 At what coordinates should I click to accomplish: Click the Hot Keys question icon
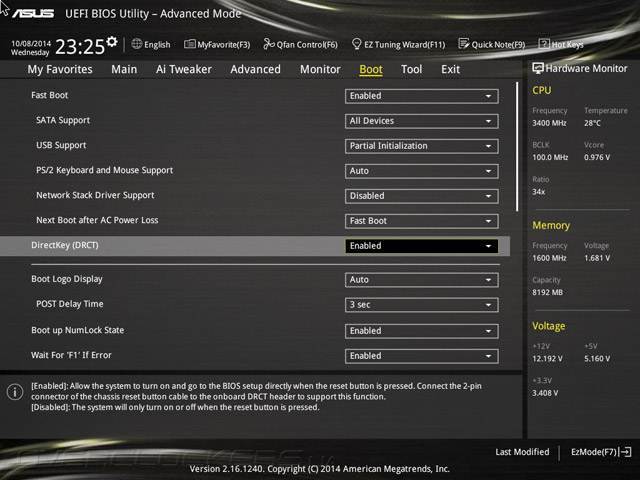[x=544, y=44]
